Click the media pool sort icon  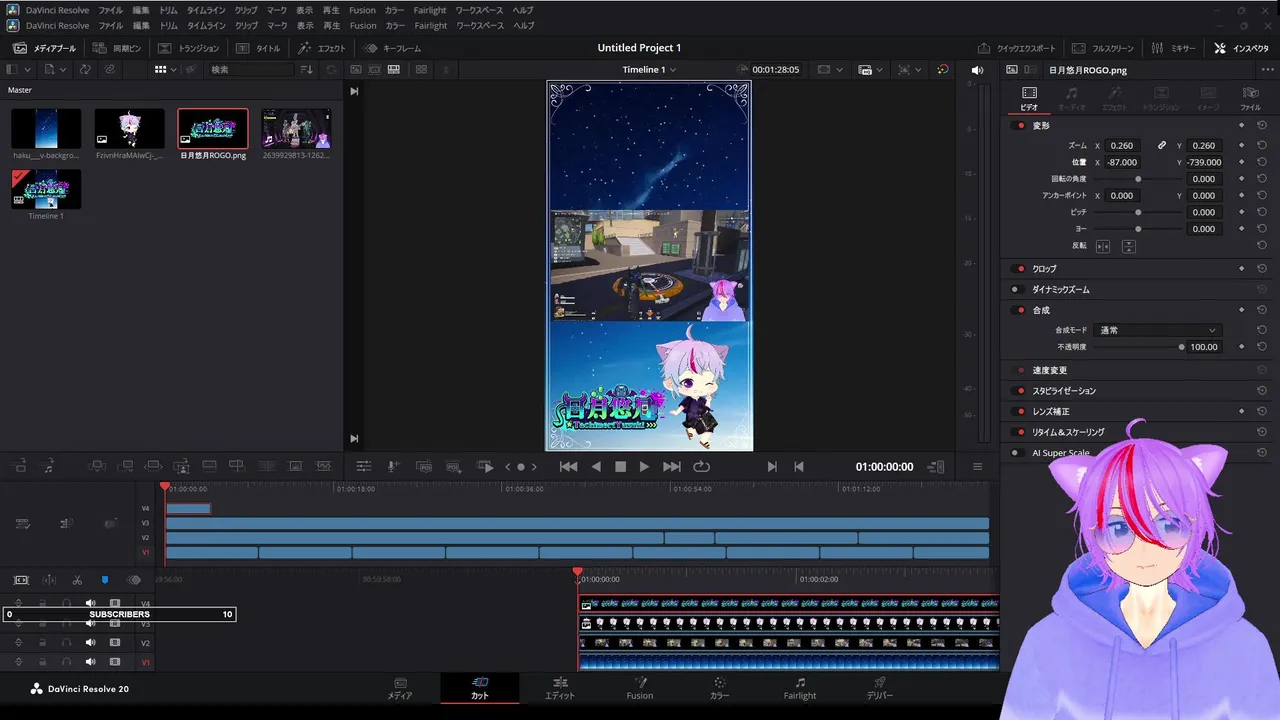(x=306, y=70)
